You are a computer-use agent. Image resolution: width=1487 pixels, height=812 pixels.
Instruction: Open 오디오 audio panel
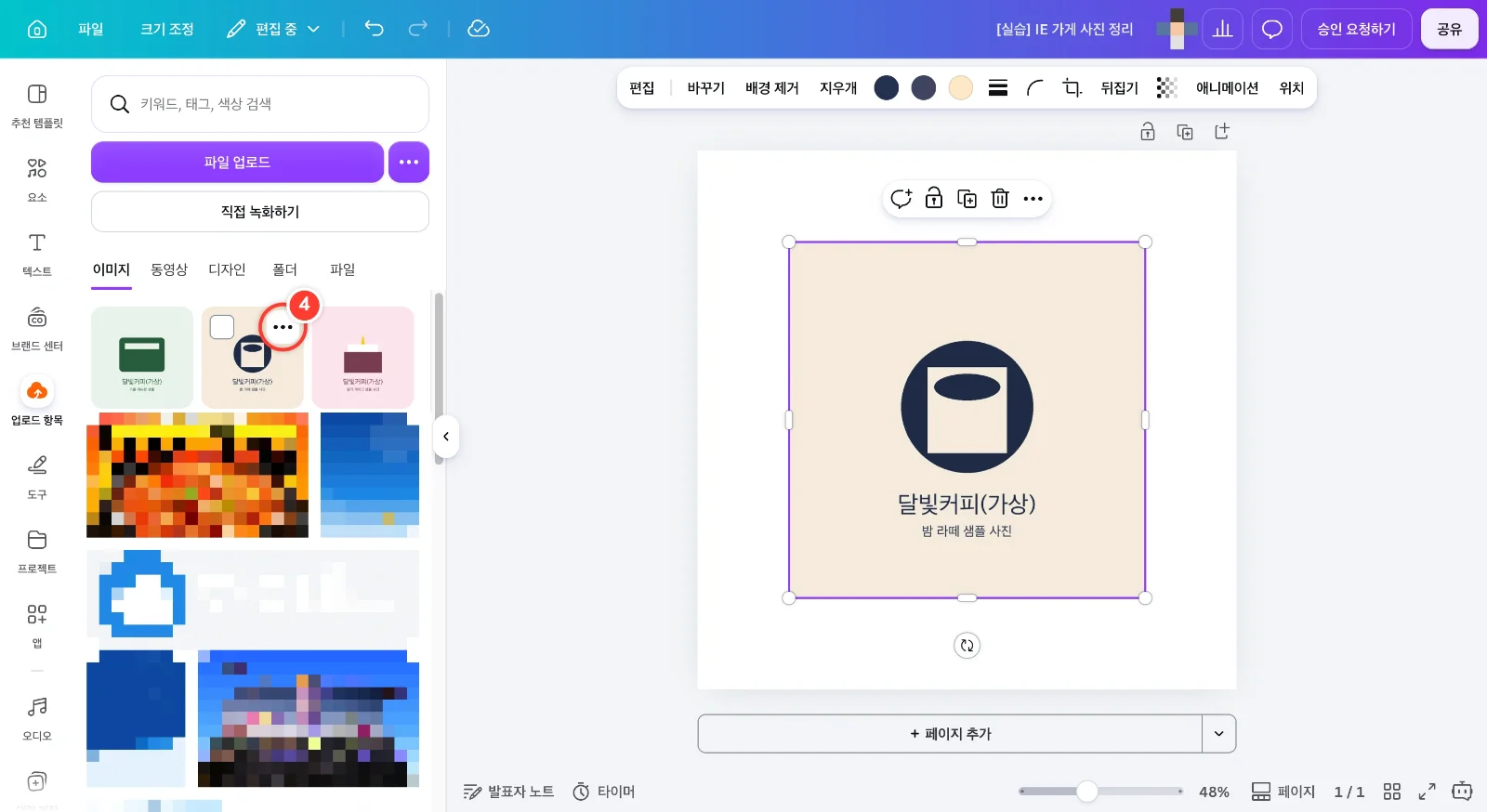37,719
